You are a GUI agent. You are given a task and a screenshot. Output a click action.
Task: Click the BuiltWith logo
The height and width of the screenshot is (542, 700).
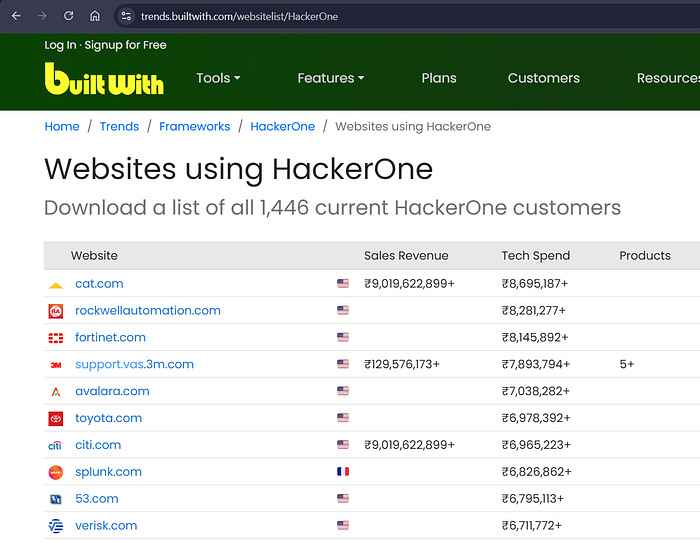tap(104, 79)
